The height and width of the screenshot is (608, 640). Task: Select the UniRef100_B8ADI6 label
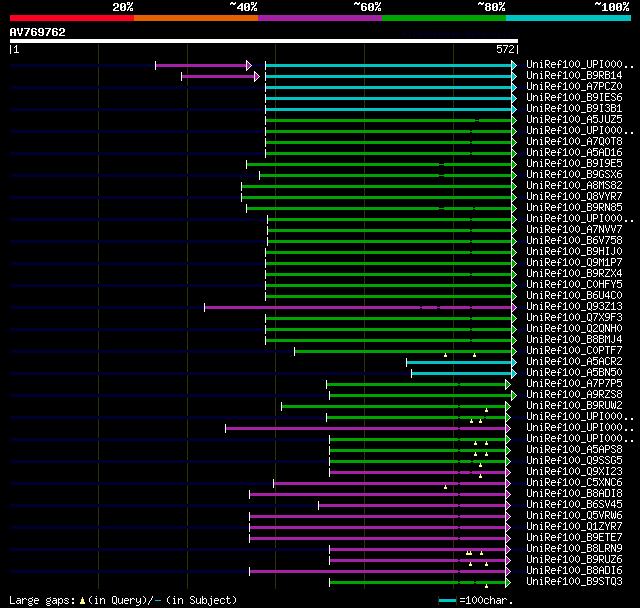(574, 571)
